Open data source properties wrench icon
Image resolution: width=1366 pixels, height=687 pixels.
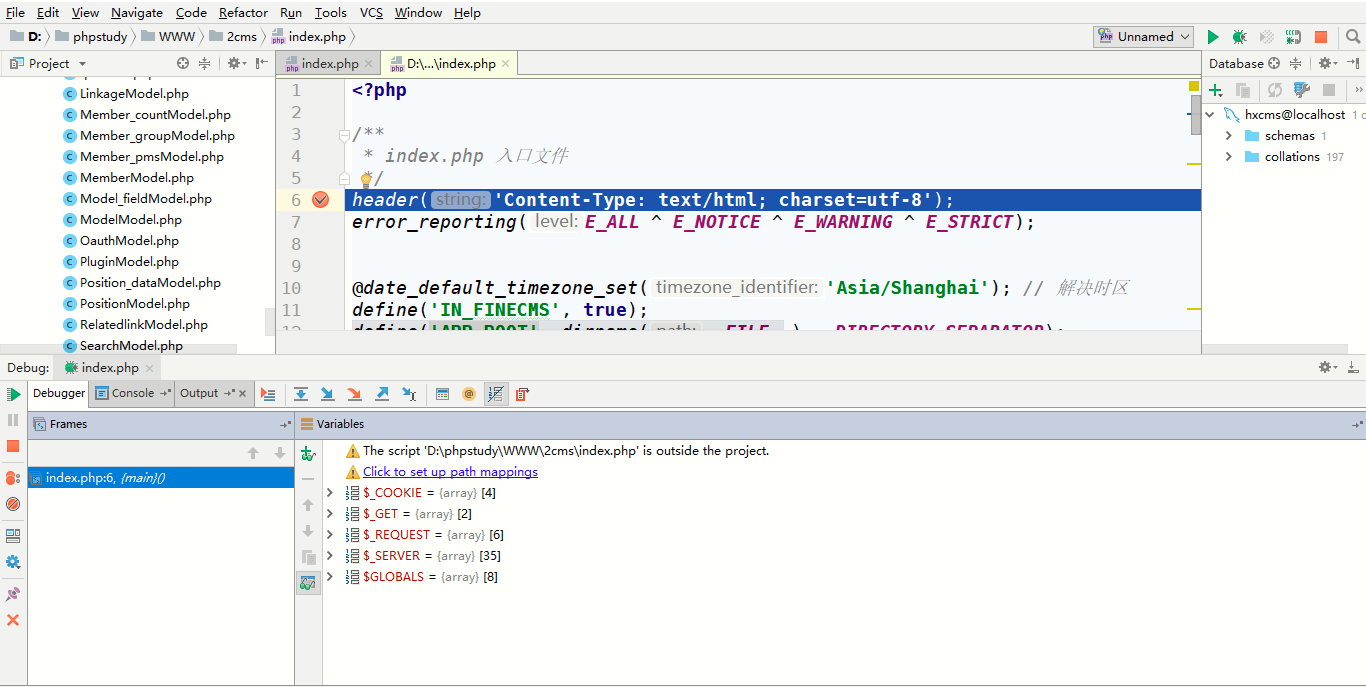[x=1301, y=90]
